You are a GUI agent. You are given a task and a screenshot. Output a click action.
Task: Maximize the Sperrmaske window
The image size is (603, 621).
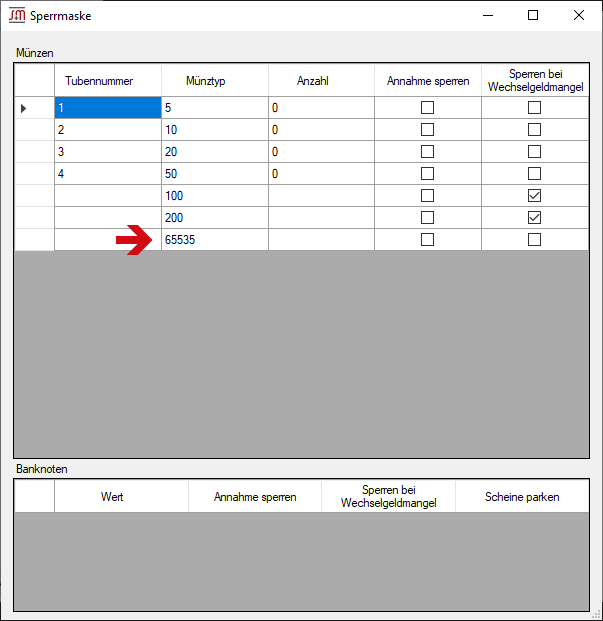pos(533,15)
